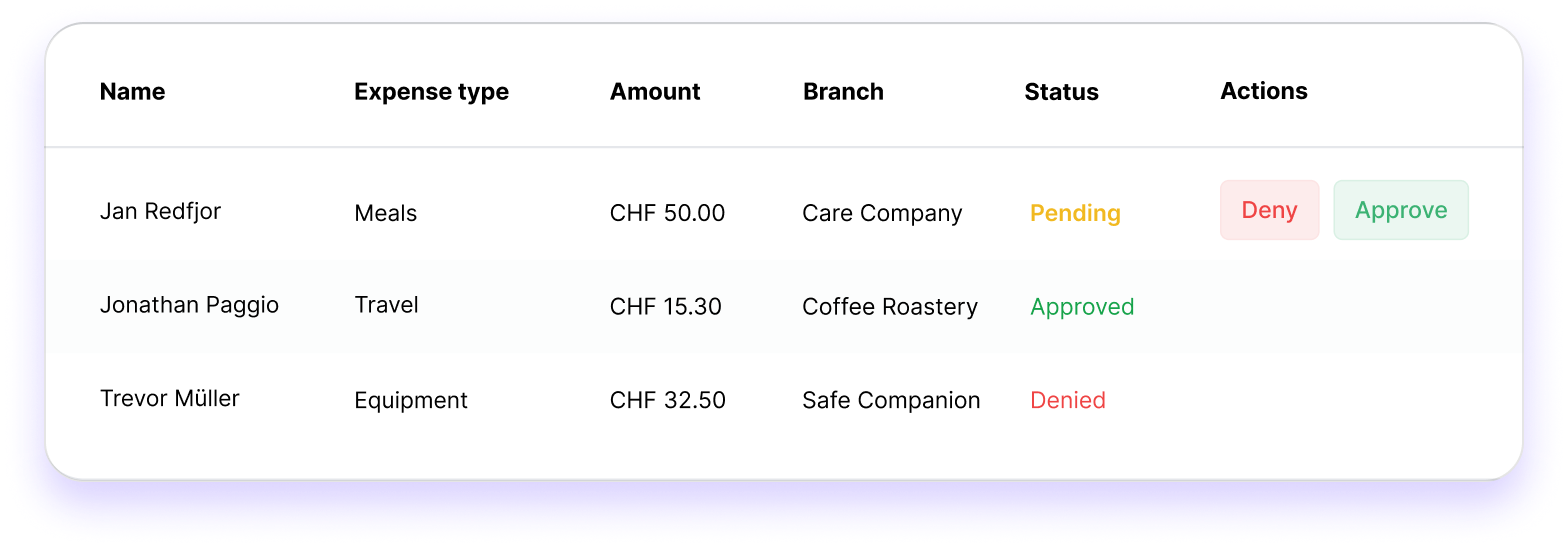Click the Branch column header
This screenshot has width=1568, height=548.
point(843,92)
